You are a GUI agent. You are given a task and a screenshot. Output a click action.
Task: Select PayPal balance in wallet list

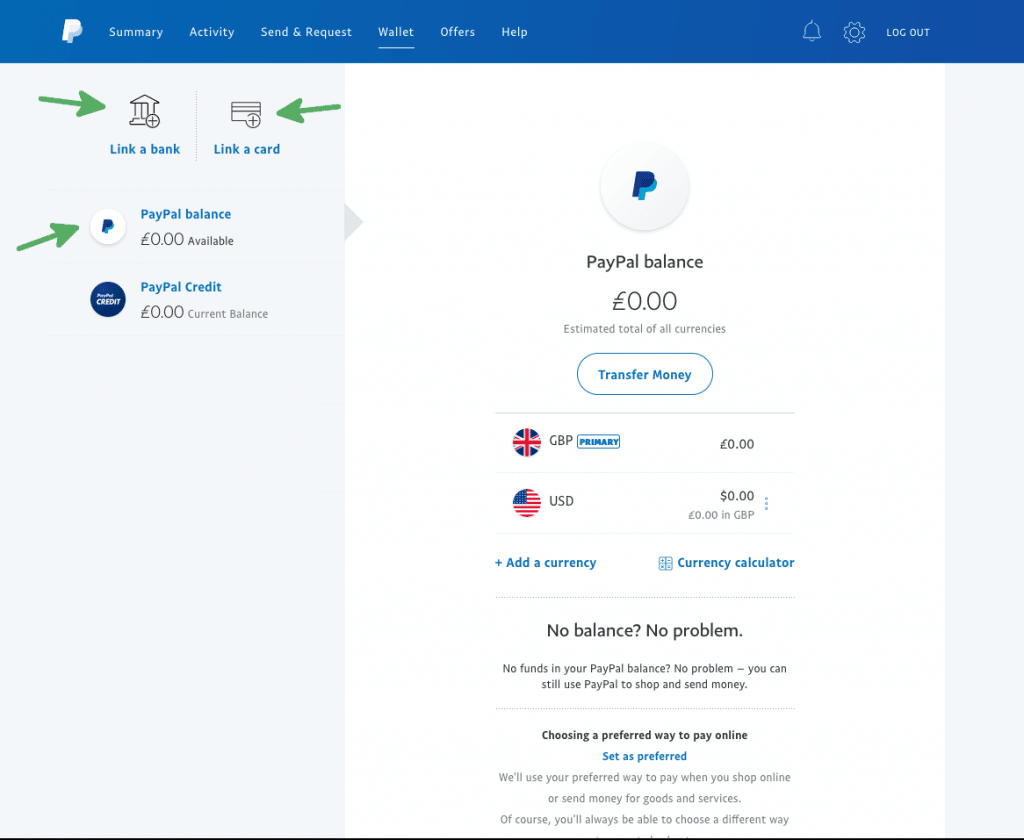point(186,214)
